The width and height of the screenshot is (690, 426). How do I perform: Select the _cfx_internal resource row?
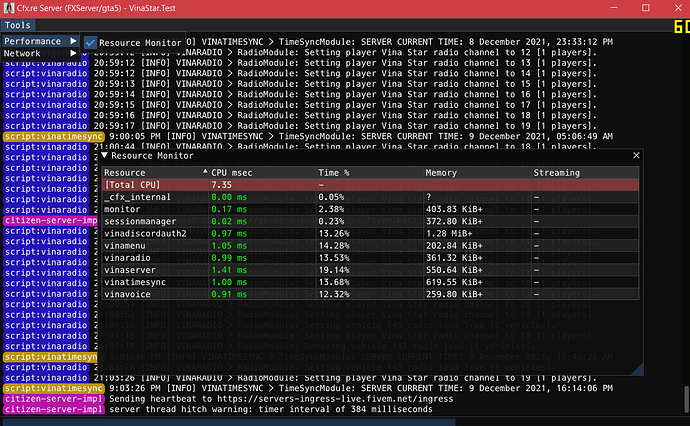370,197
